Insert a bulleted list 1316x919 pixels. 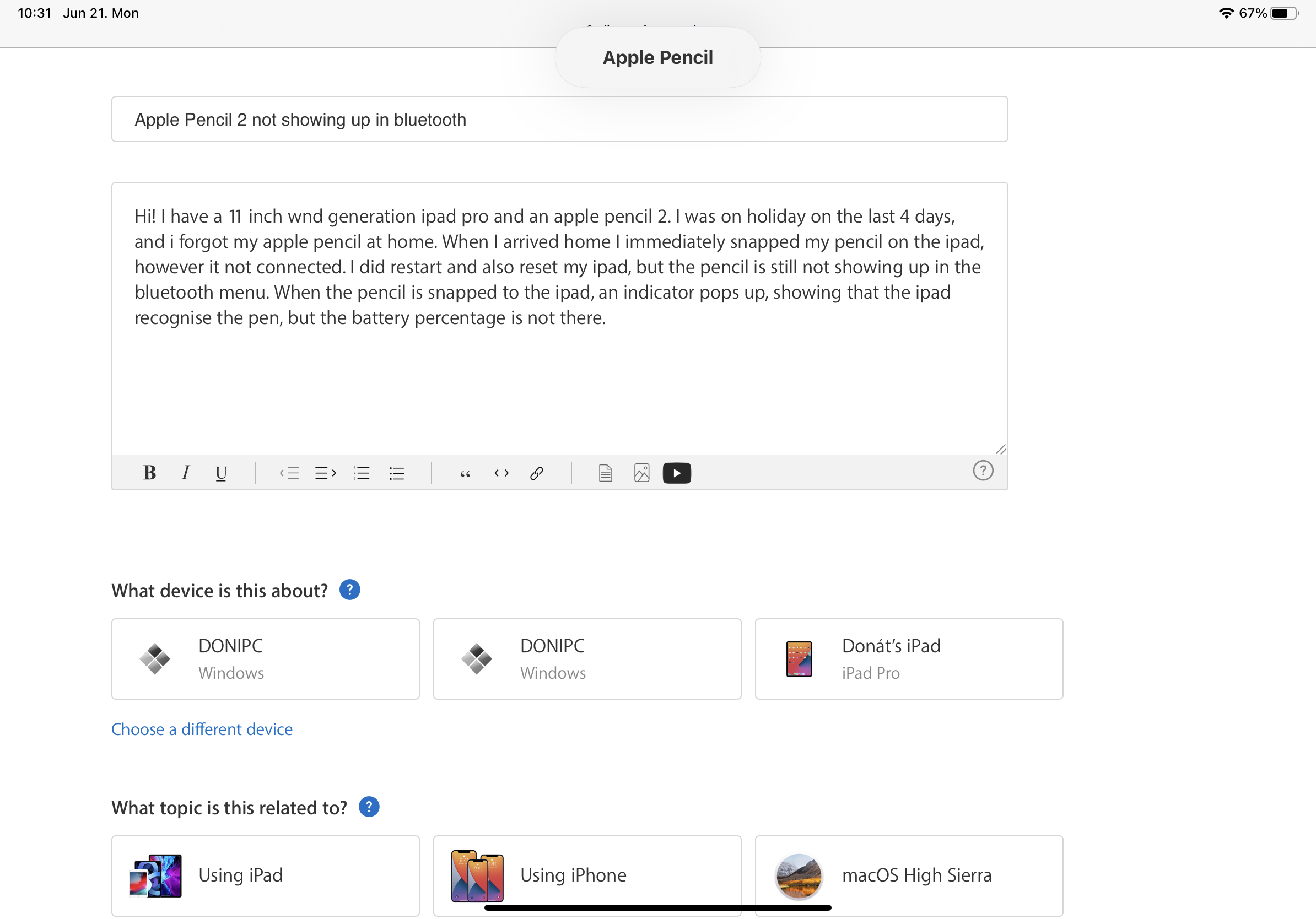pos(397,473)
